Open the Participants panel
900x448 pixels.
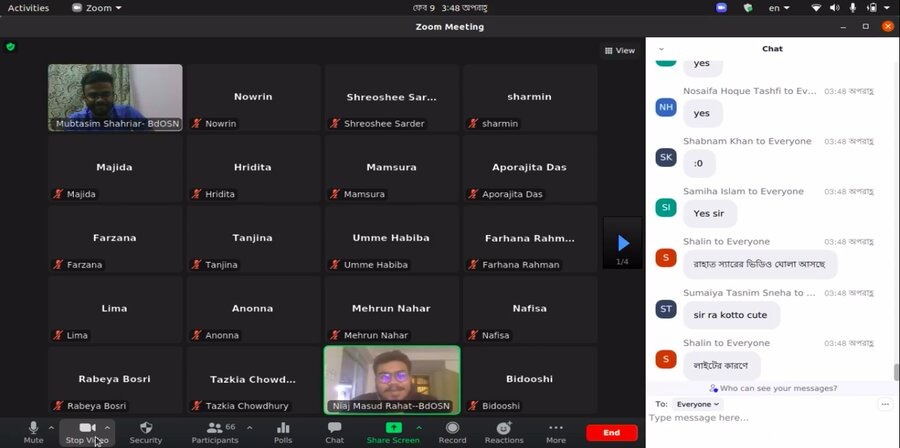[215, 431]
